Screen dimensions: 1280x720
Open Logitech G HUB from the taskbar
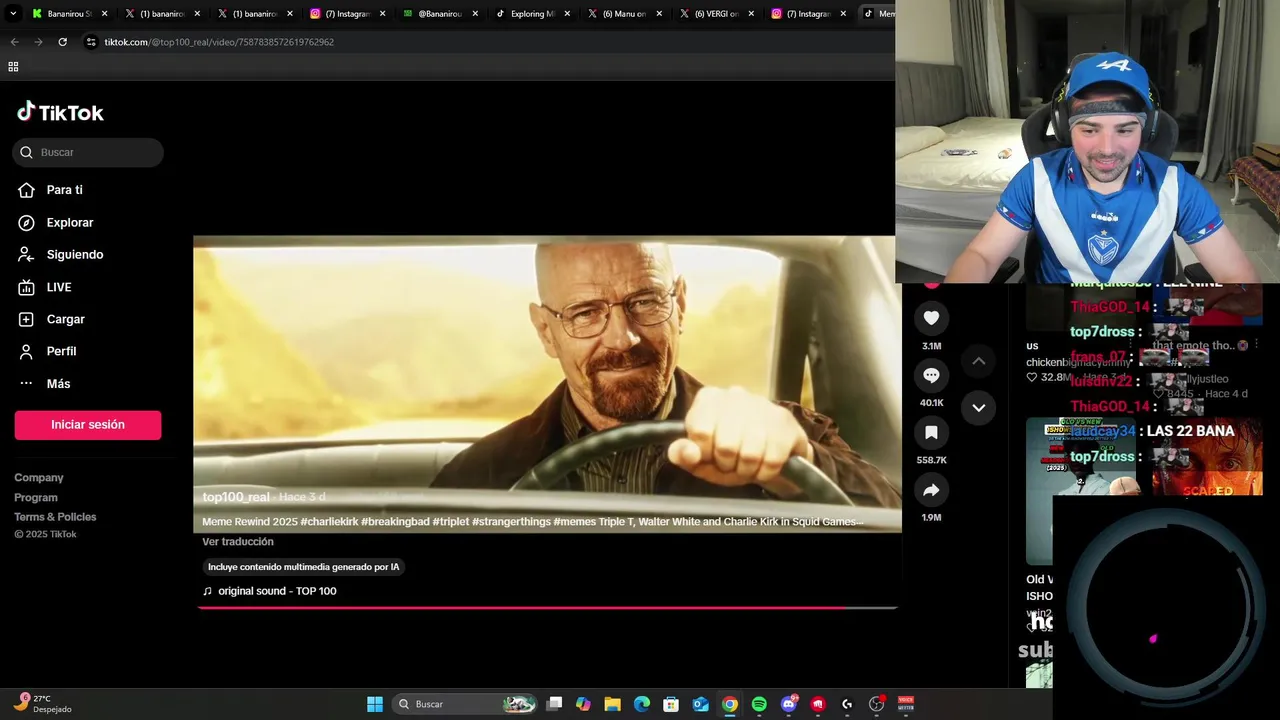(x=847, y=704)
